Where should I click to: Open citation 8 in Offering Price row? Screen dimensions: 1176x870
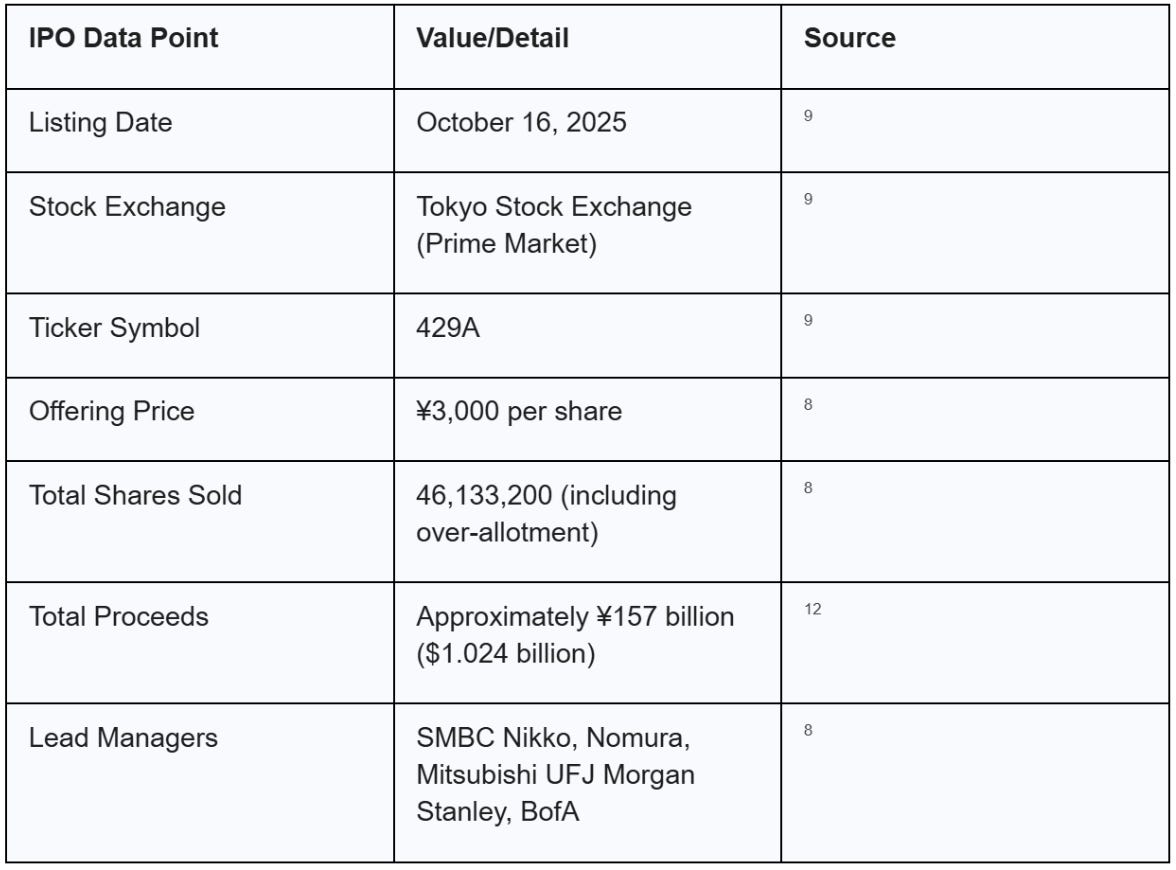point(808,404)
